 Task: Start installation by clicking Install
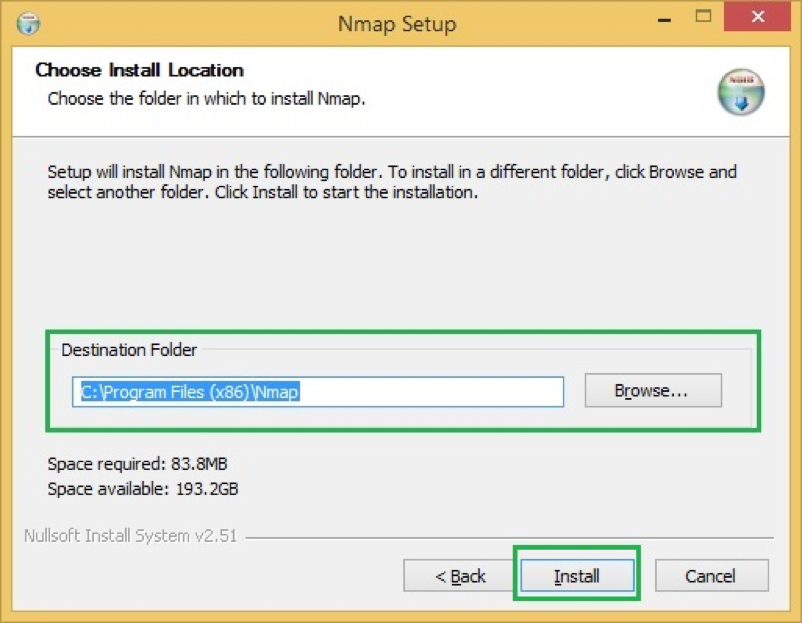click(x=576, y=575)
